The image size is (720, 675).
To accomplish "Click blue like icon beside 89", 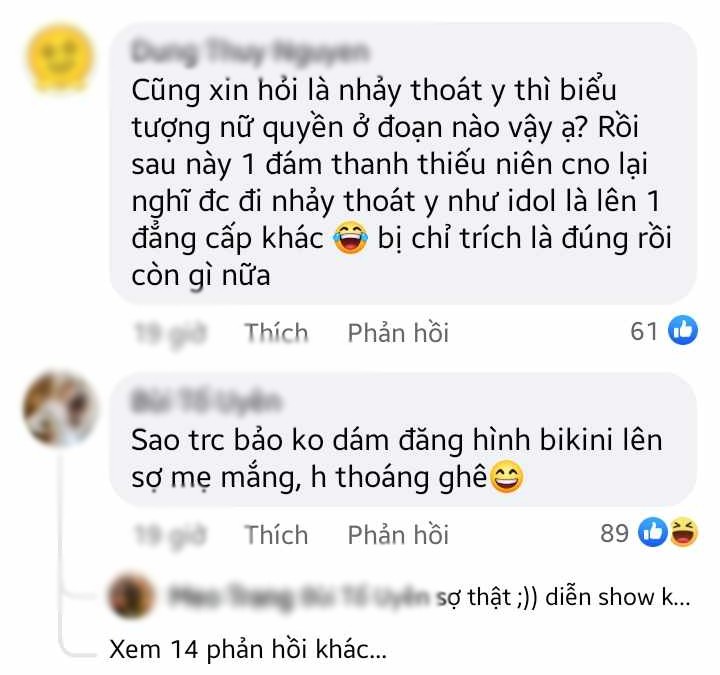I will pyautogui.click(x=653, y=533).
